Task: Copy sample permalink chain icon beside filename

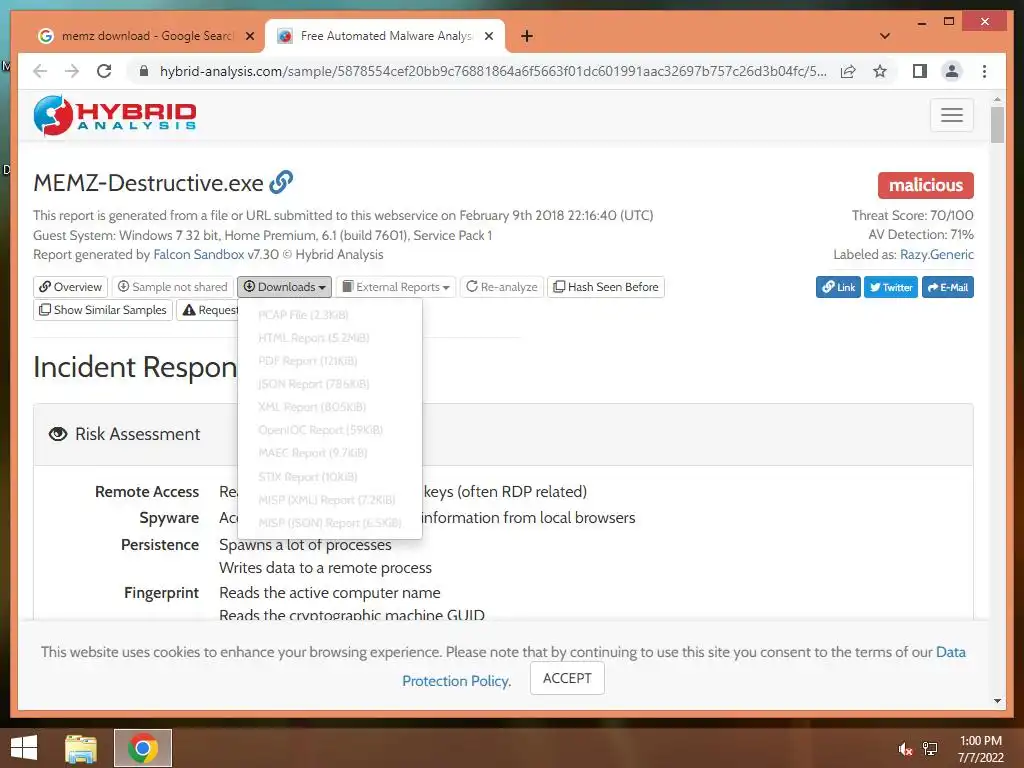Action: pos(281,182)
